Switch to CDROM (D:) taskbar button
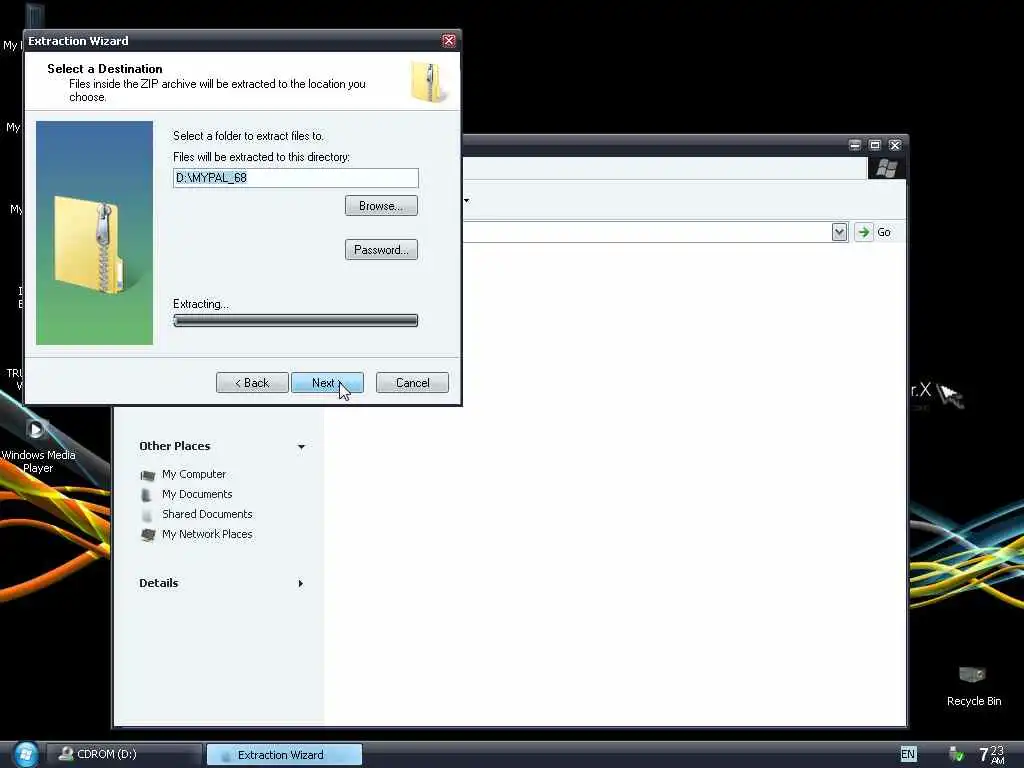The image size is (1024, 768). [124, 754]
